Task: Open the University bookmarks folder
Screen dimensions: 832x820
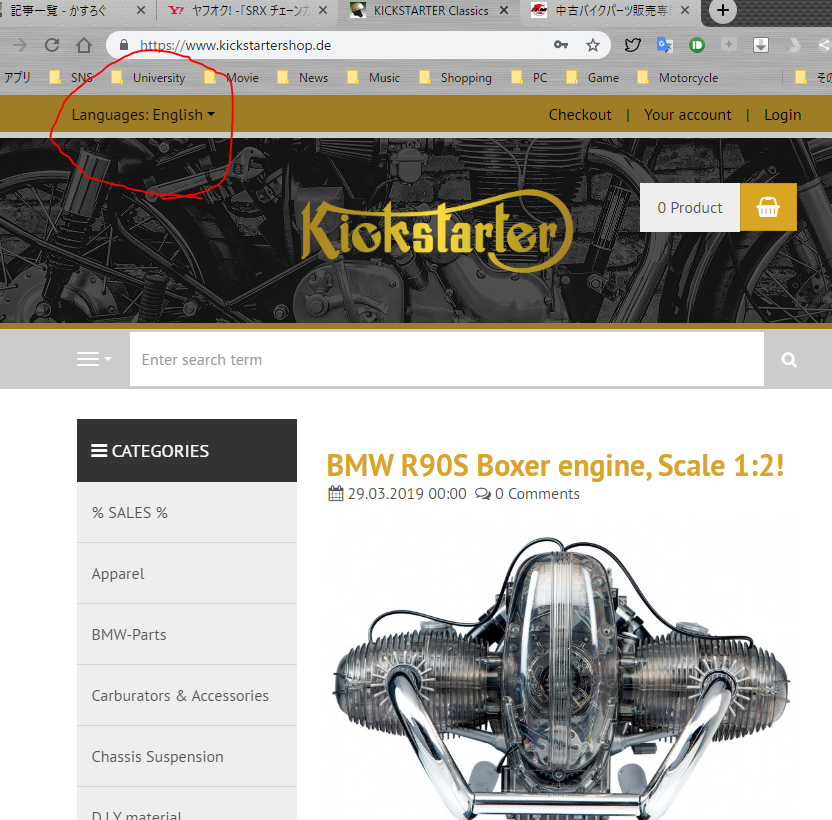Action: click(x=149, y=78)
